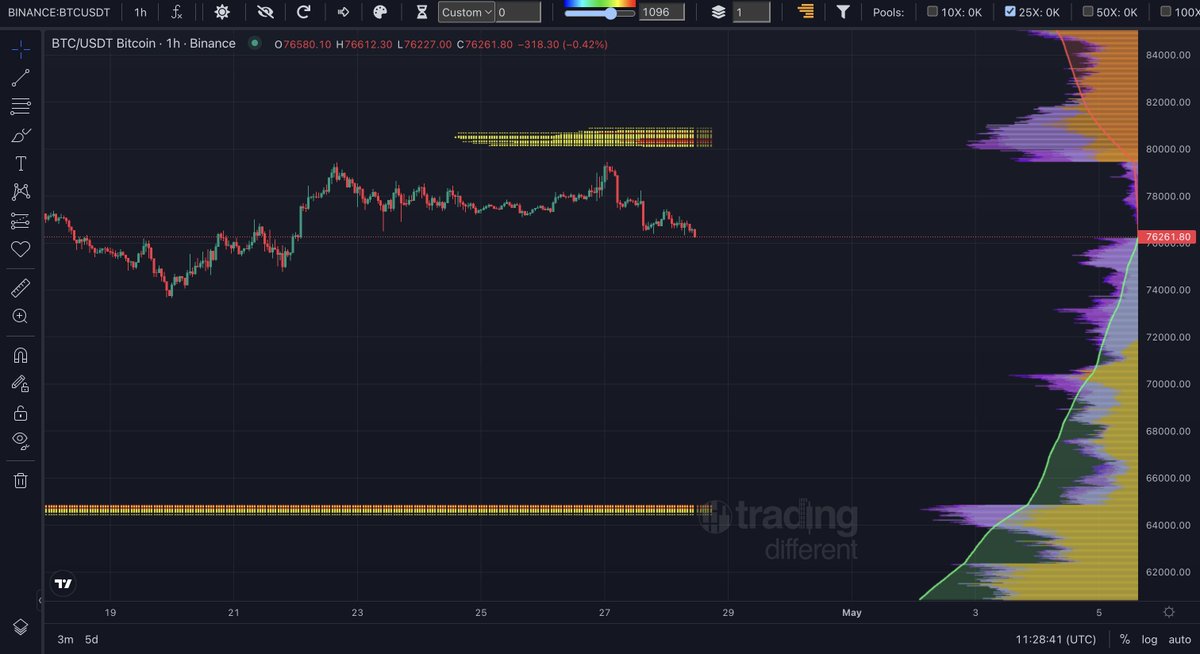Click the current price label 76261.80
The width and height of the screenshot is (1200, 654).
[x=1167, y=237]
